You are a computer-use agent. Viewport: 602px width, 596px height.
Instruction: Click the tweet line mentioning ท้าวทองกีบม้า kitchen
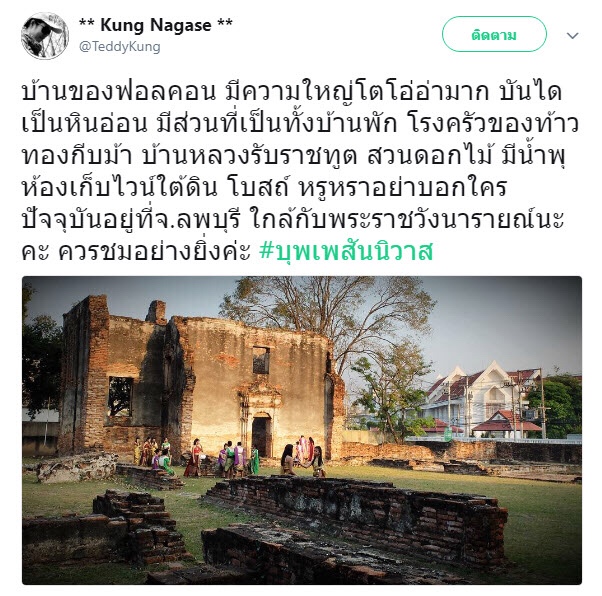click(x=300, y=124)
